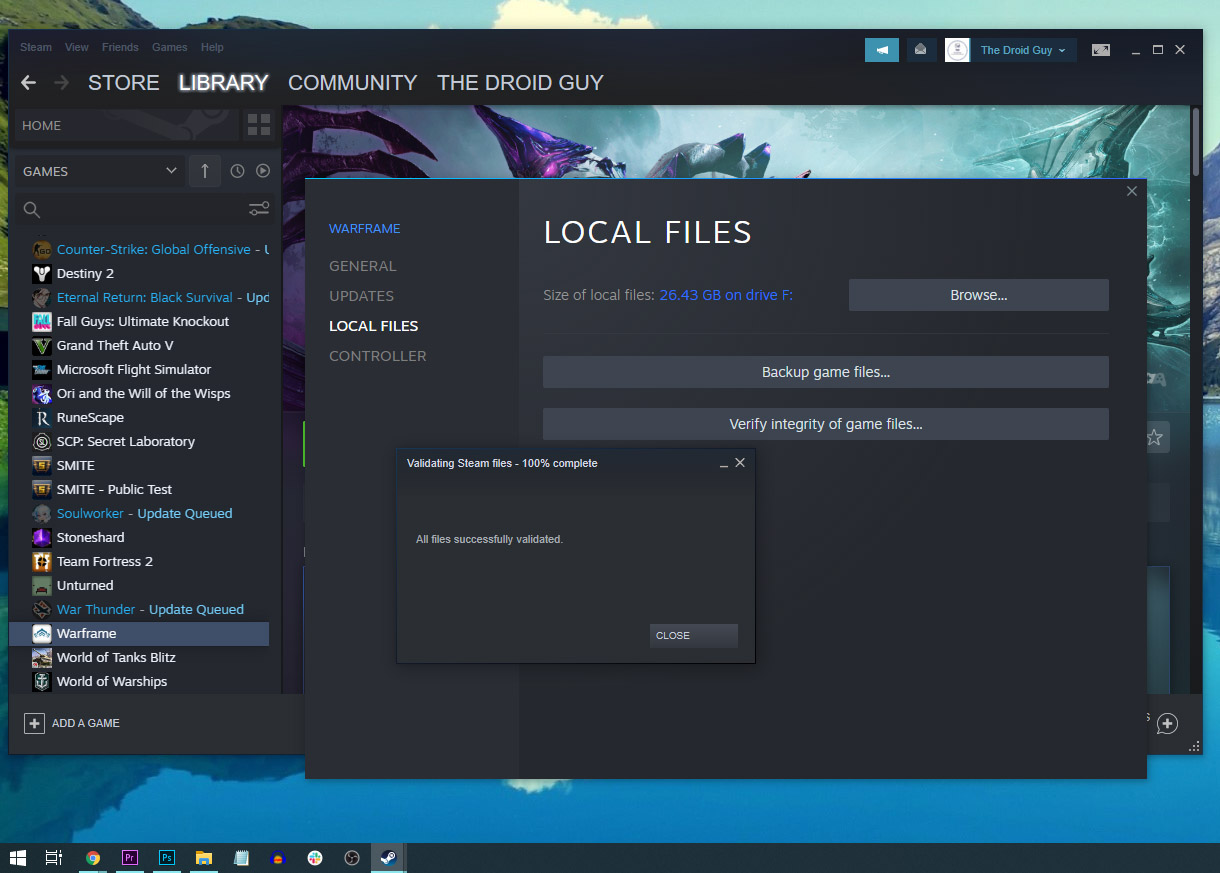
Task: Open Windows Start menu
Action: coord(17,858)
